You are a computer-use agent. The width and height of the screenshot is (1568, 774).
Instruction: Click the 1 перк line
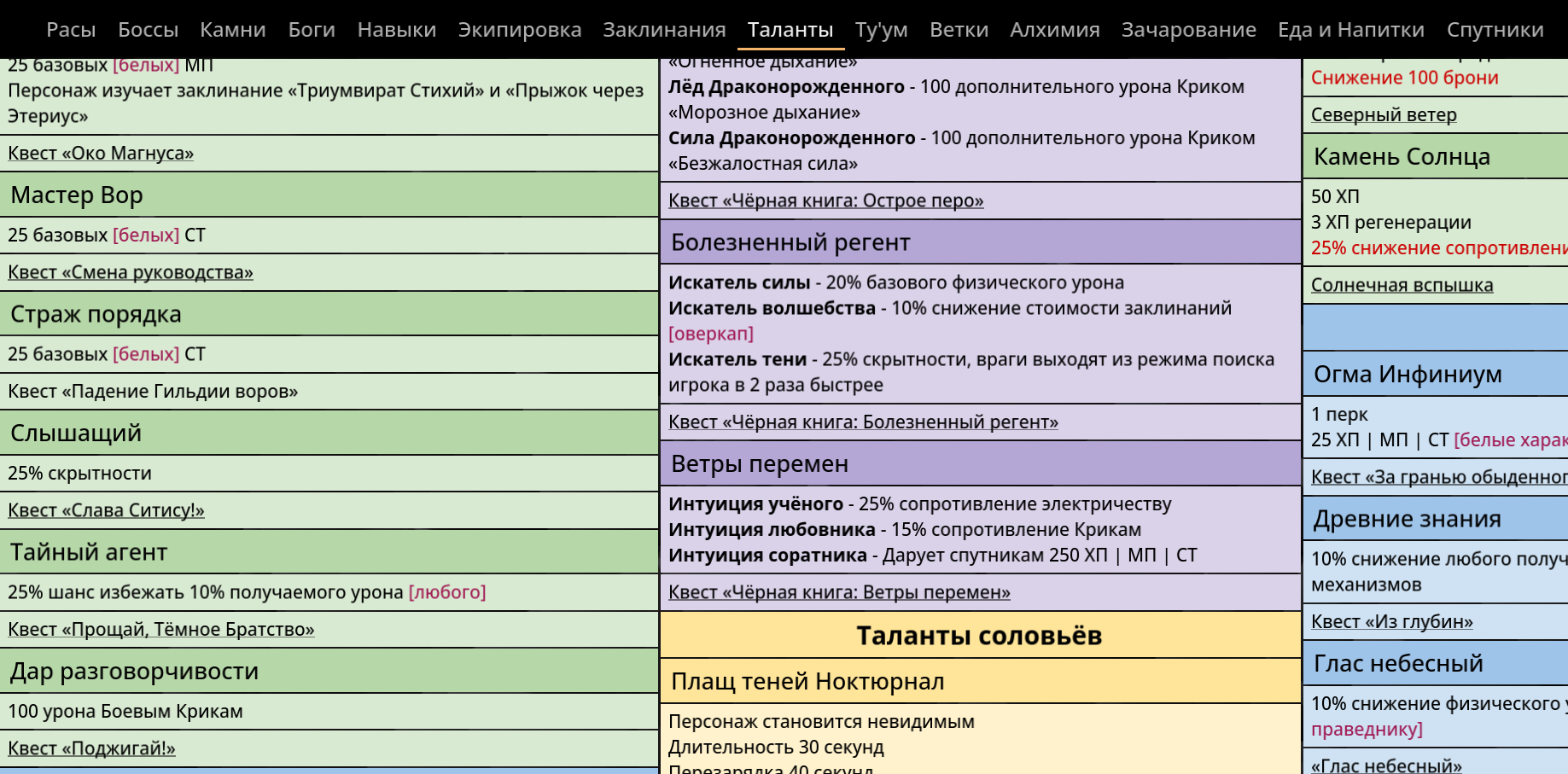pyautogui.click(x=1339, y=415)
